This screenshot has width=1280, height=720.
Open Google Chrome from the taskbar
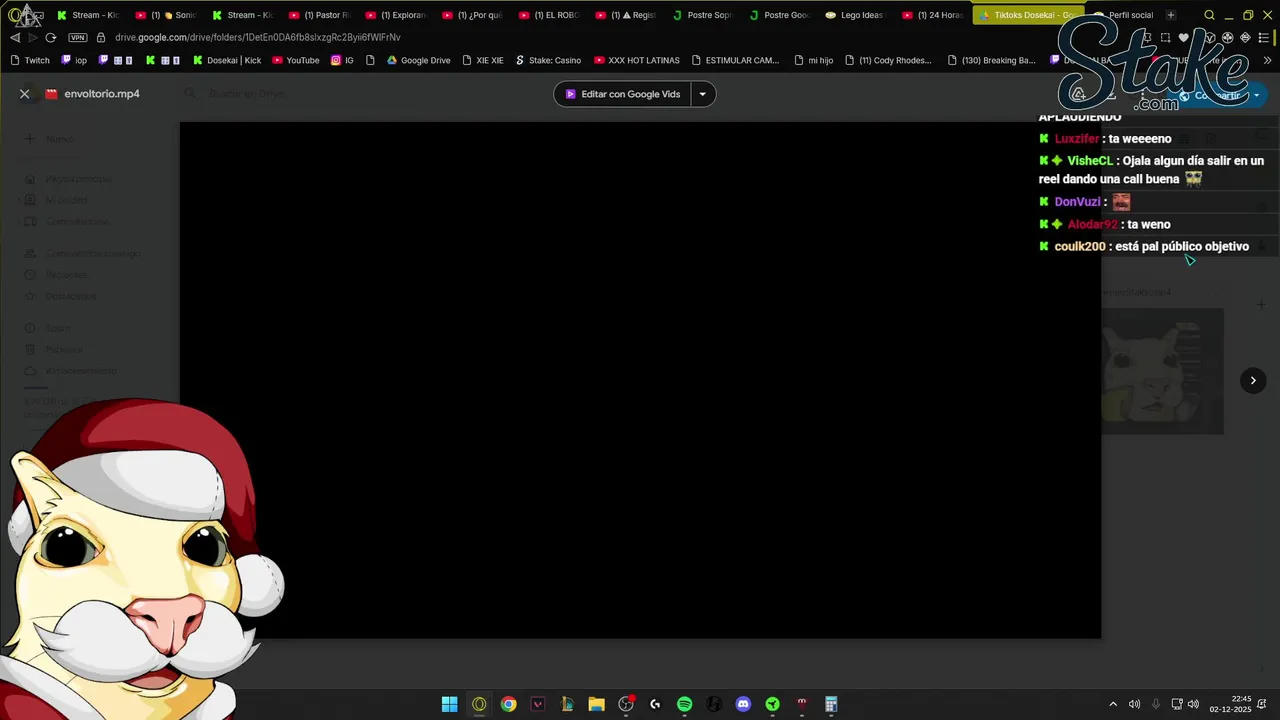[x=509, y=704]
